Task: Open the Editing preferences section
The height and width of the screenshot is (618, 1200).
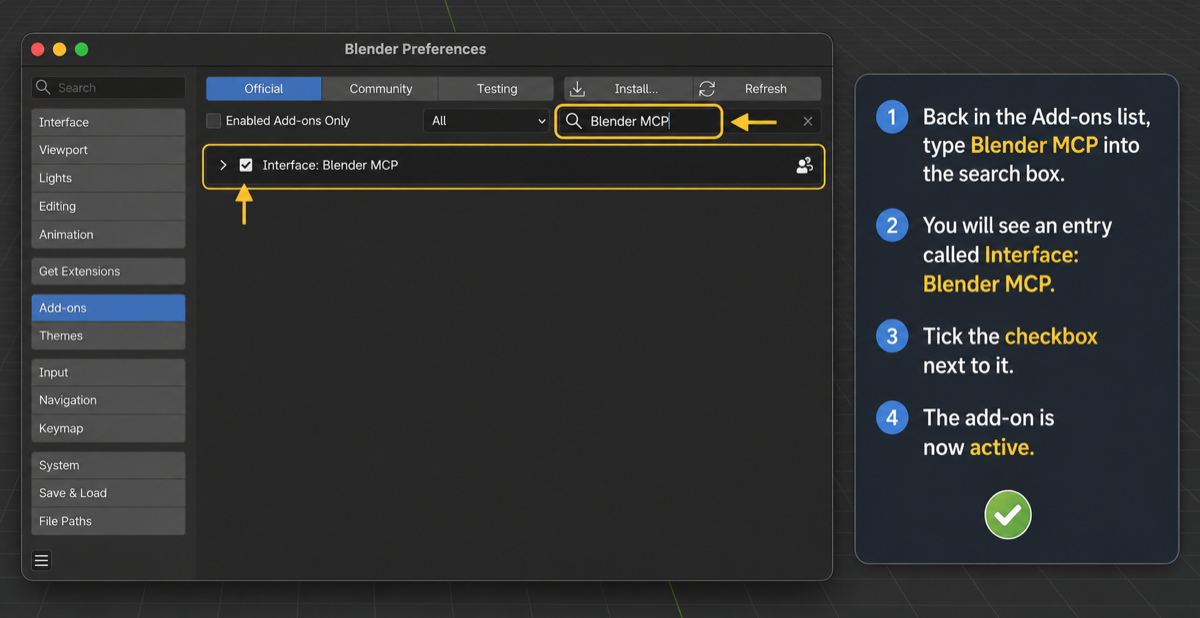Action: point(108,206)
